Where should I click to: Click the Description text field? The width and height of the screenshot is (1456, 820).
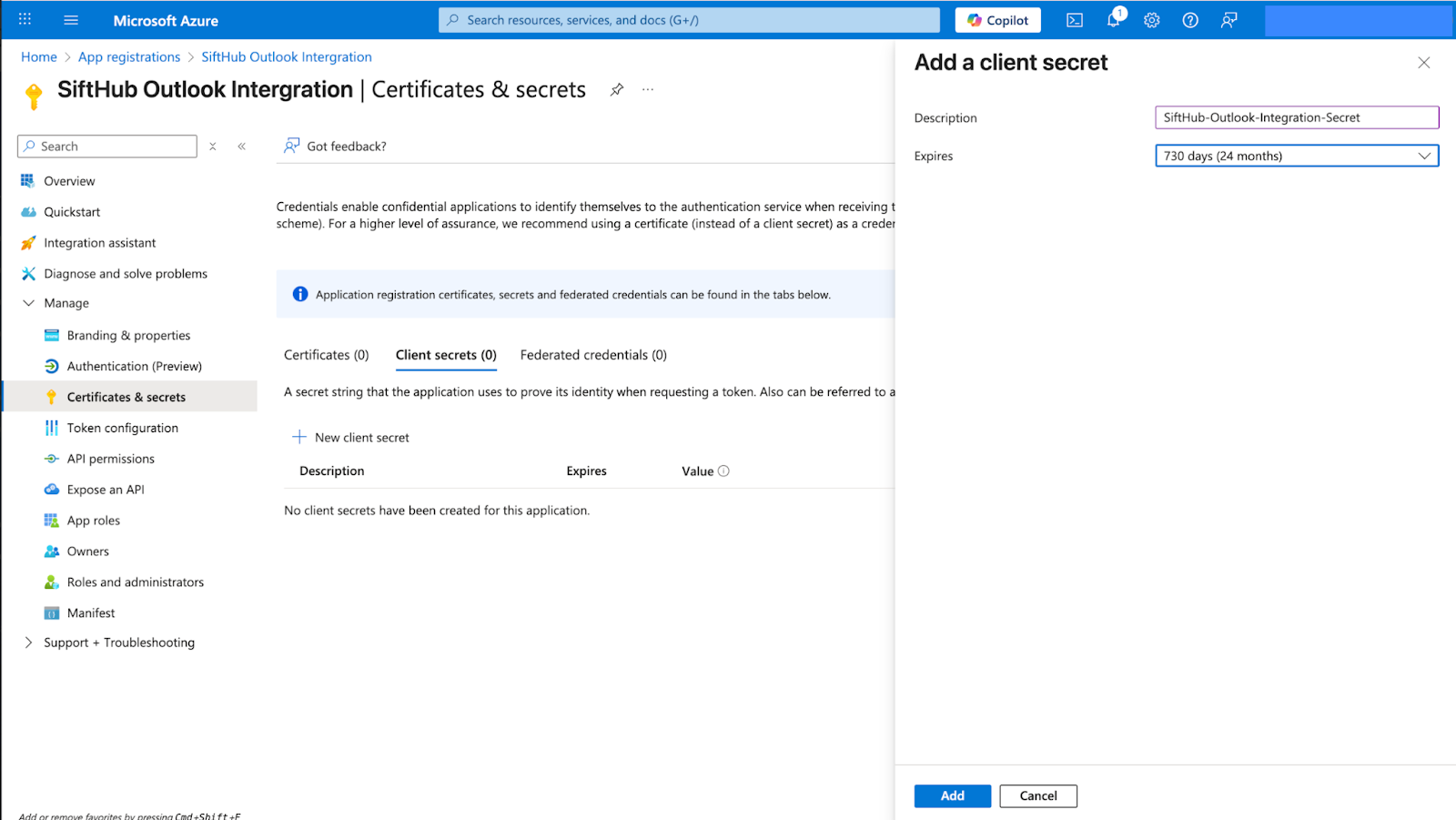[x=1296, y=117]
